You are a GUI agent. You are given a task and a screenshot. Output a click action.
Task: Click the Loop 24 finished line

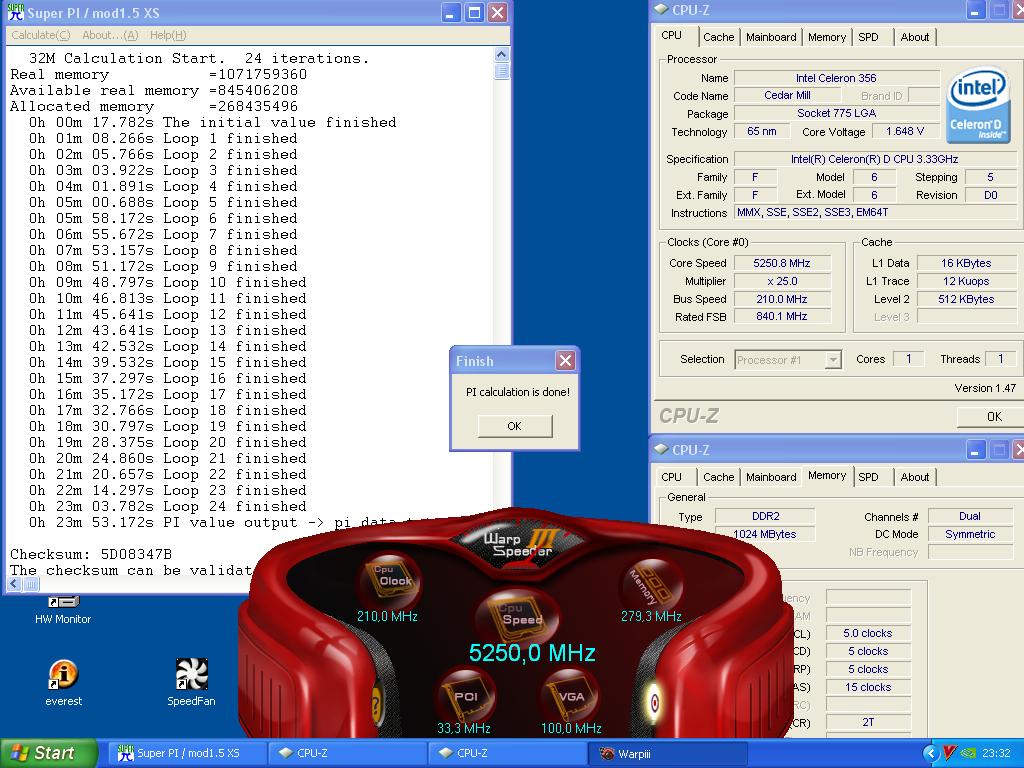click(167, 507)
